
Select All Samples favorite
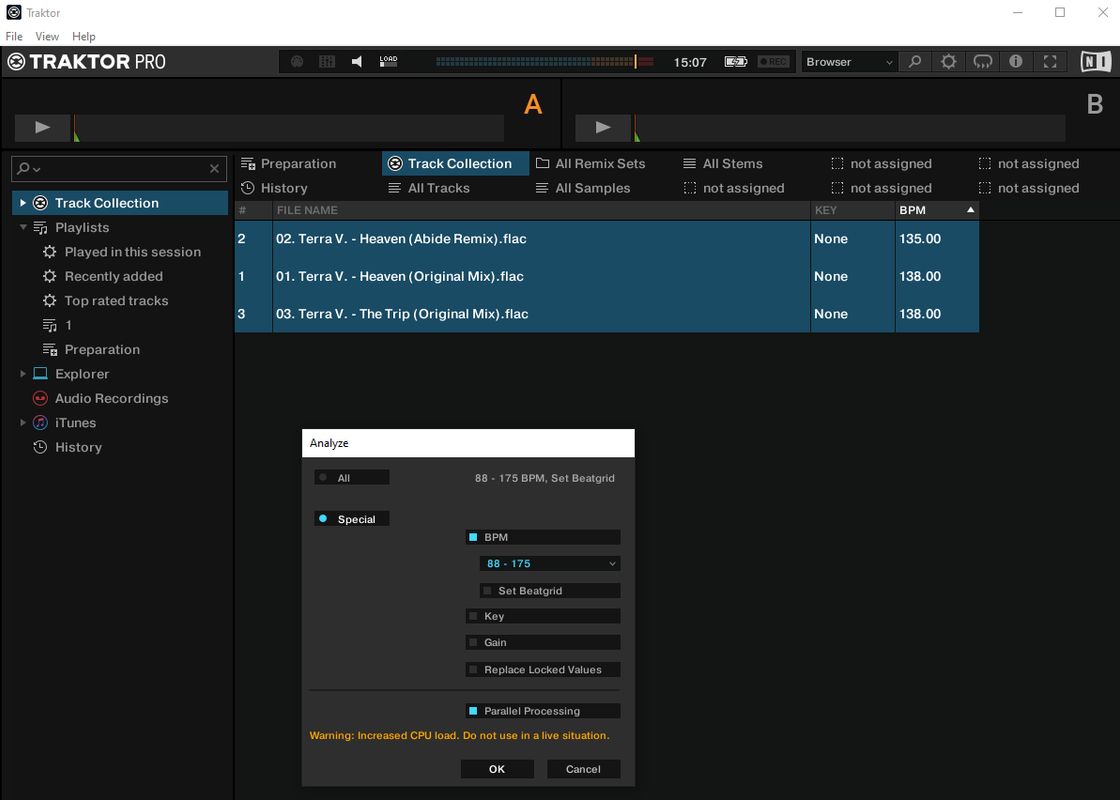[583, 188]
